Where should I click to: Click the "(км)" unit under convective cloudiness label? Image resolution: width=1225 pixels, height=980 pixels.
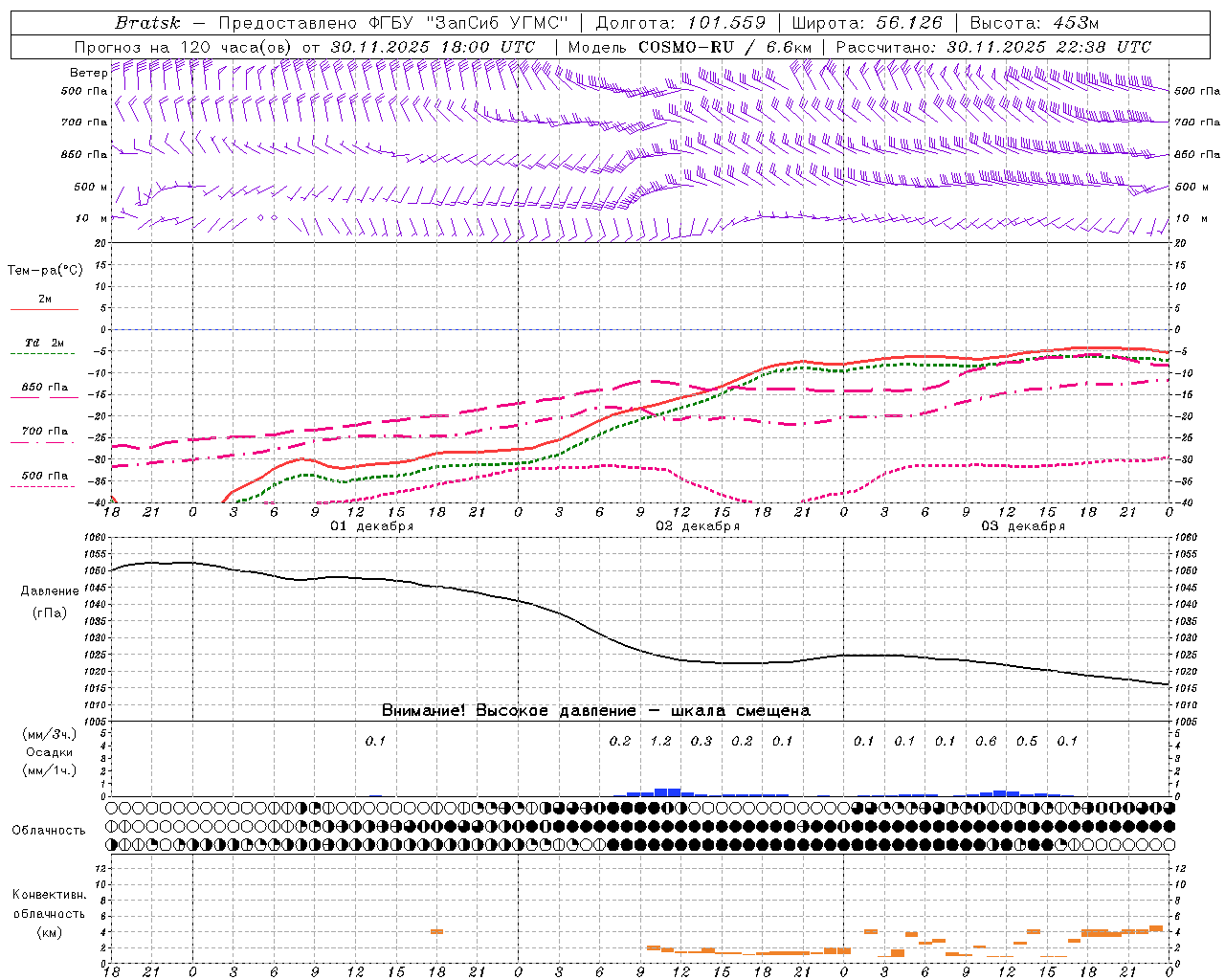pyautogui.click(x=50, y=932)
